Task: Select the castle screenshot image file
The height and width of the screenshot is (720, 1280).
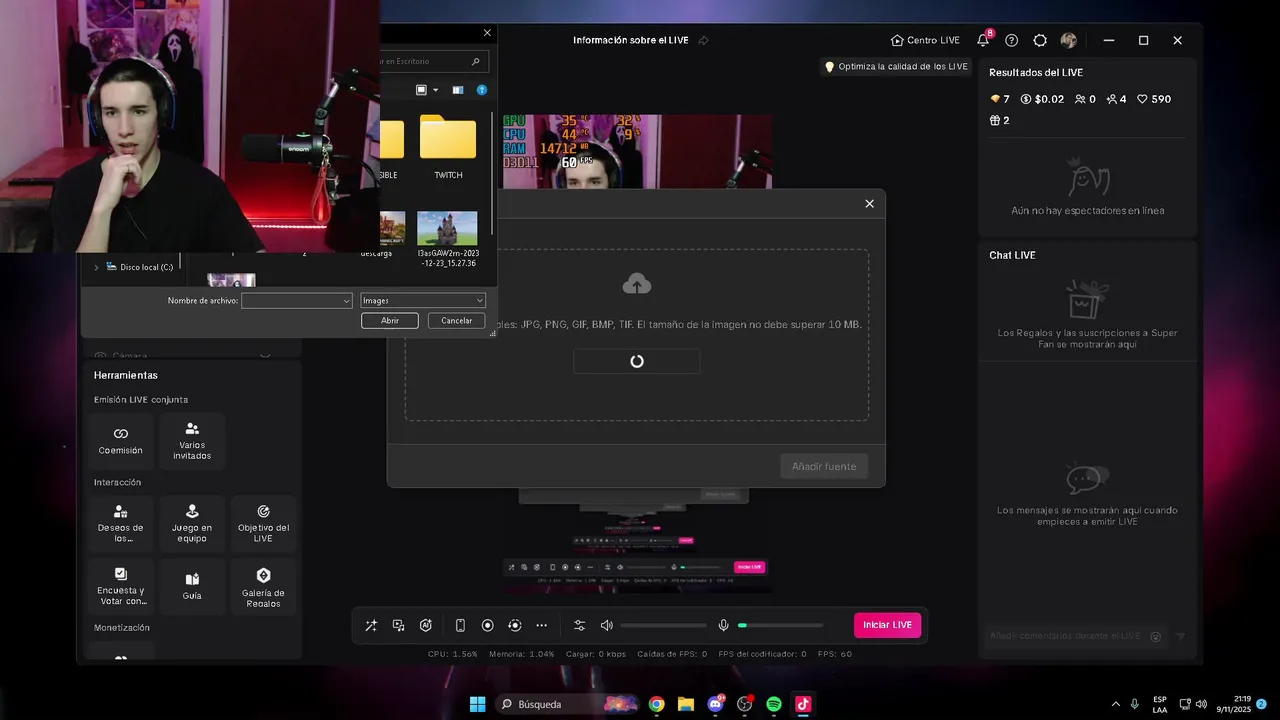Action: pos(447,239)
